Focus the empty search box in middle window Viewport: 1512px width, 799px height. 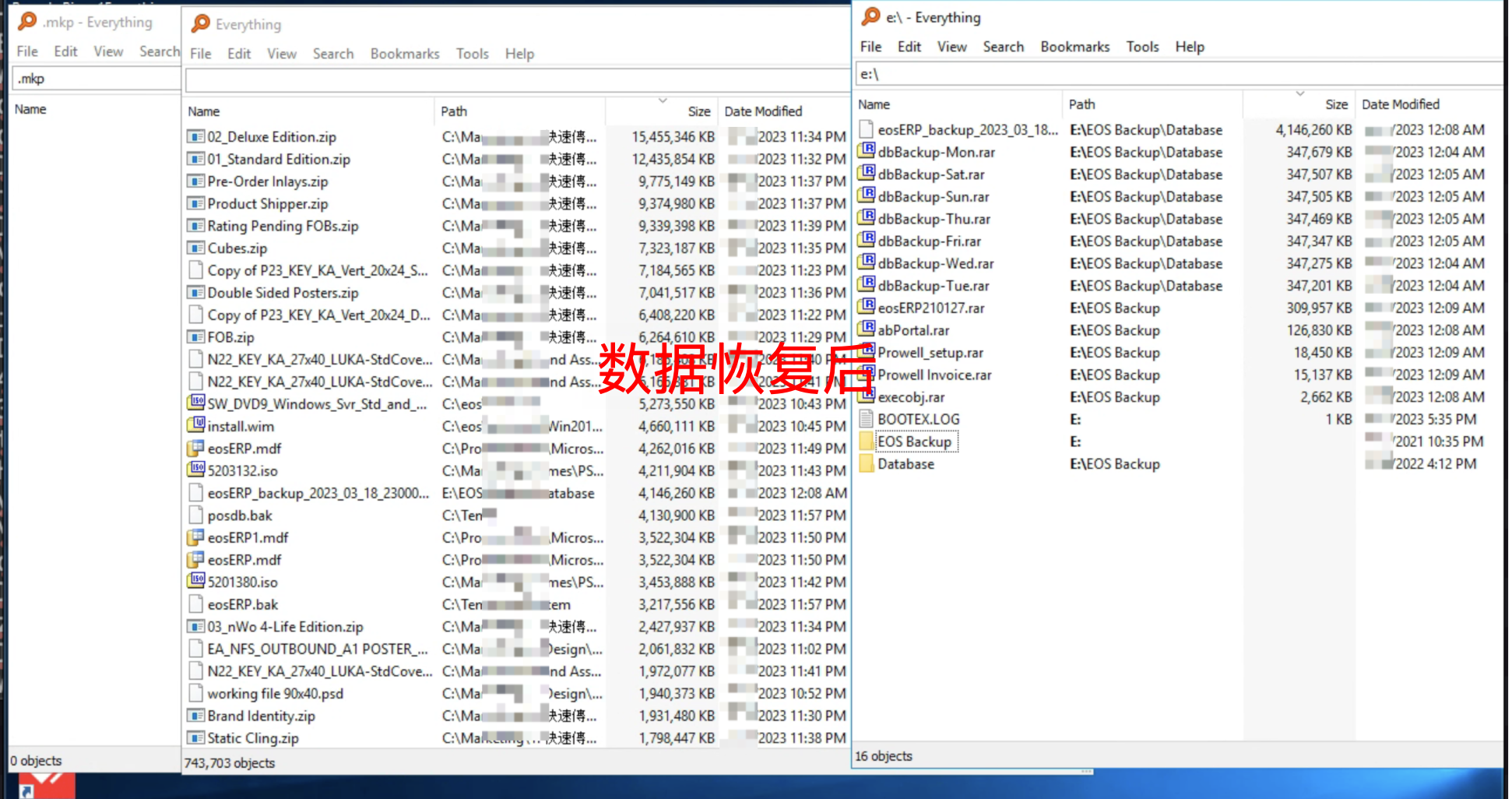coord(517,80)
